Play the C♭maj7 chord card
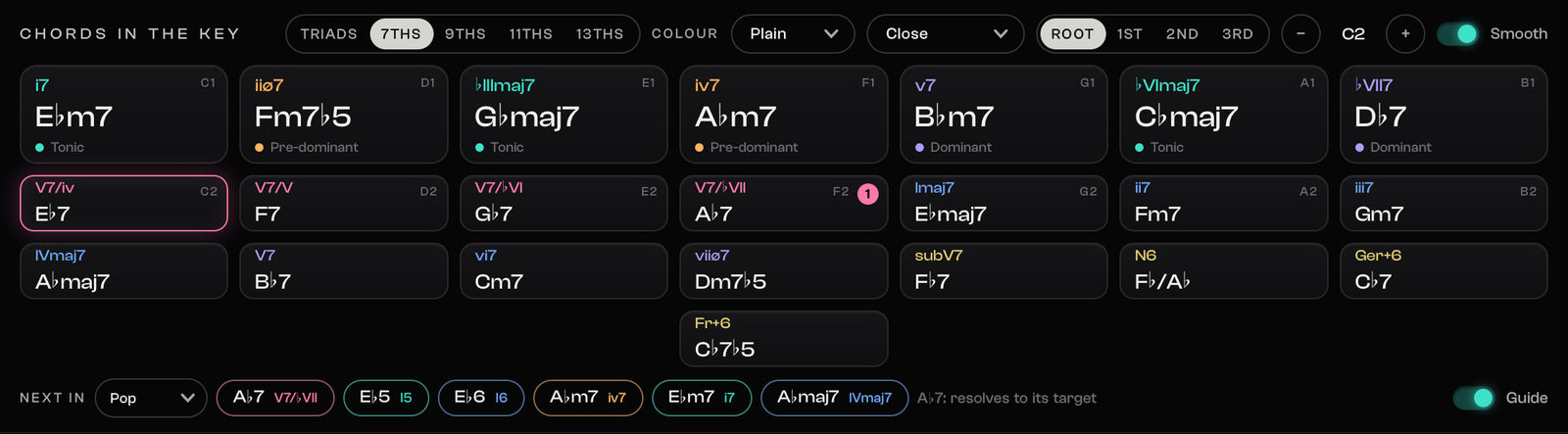Screen dimensions: 1568x434 click(1224, 115)
